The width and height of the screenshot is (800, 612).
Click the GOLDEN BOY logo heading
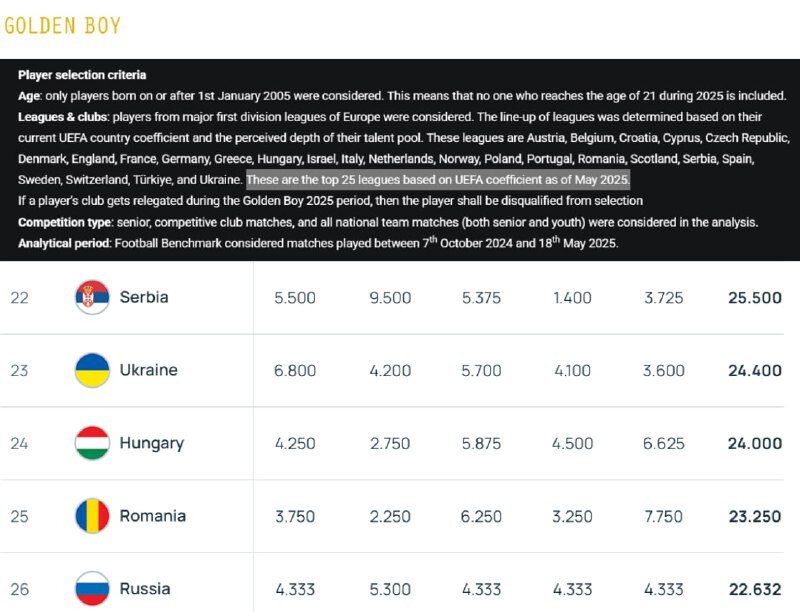pyautogui.click(x=61, y=25)
